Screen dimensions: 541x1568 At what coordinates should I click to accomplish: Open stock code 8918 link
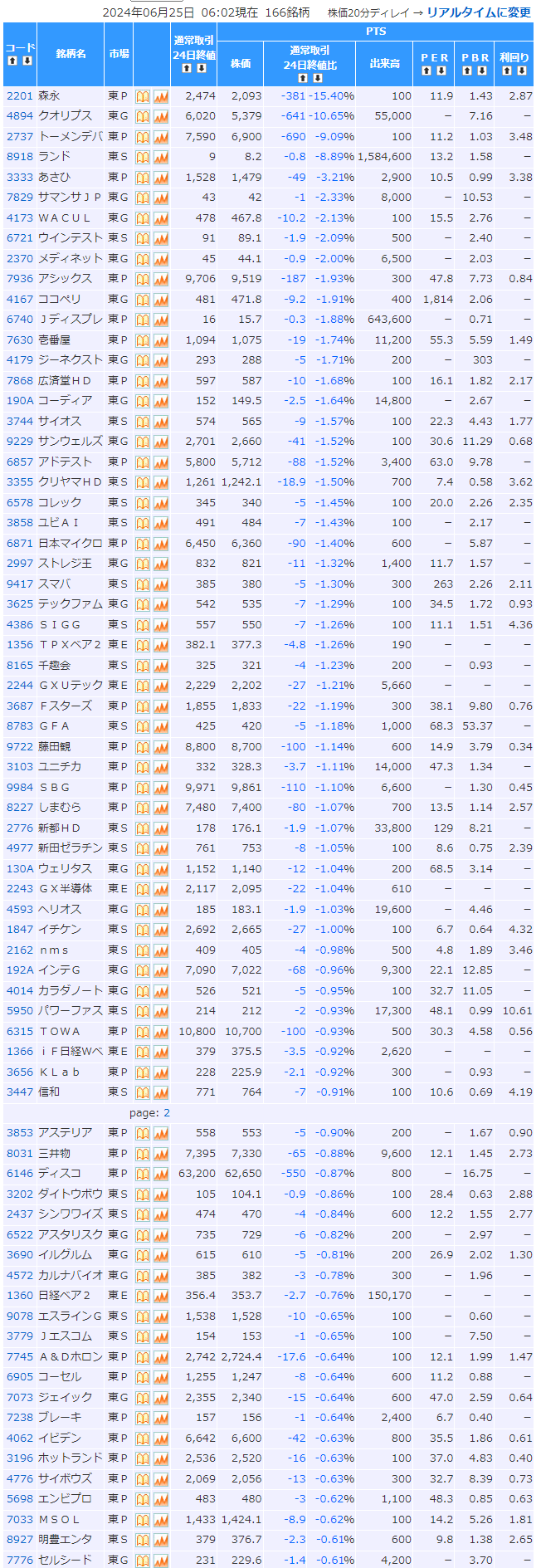click(x=20, y=157)
